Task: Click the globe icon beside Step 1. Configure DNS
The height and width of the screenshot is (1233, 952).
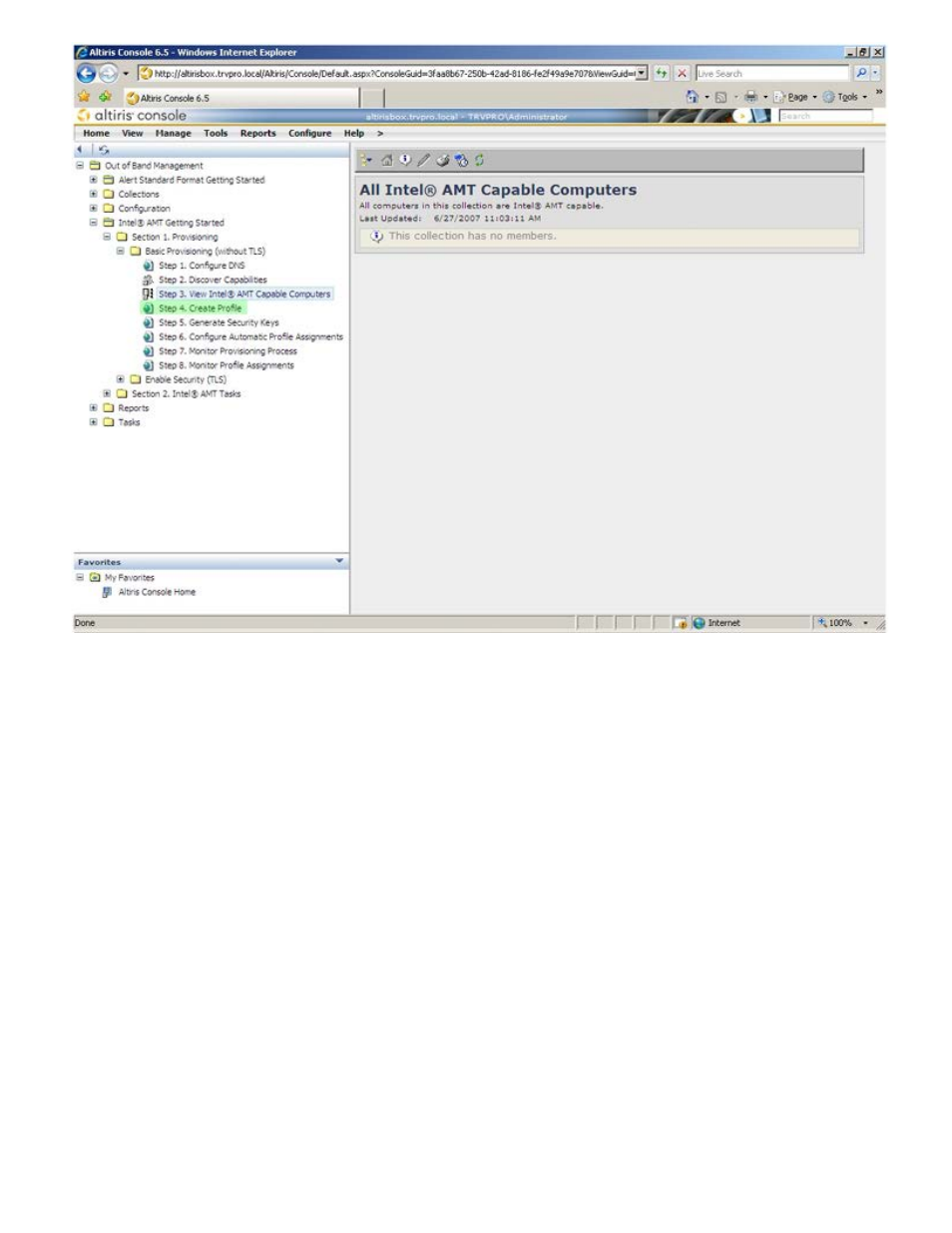Action: coord(148,266)
